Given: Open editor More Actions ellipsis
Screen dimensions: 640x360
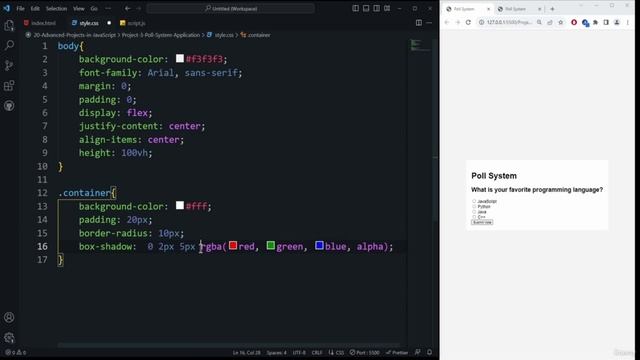Looking at the screenshot, I should pyautogui.click(x=429, y=23).
